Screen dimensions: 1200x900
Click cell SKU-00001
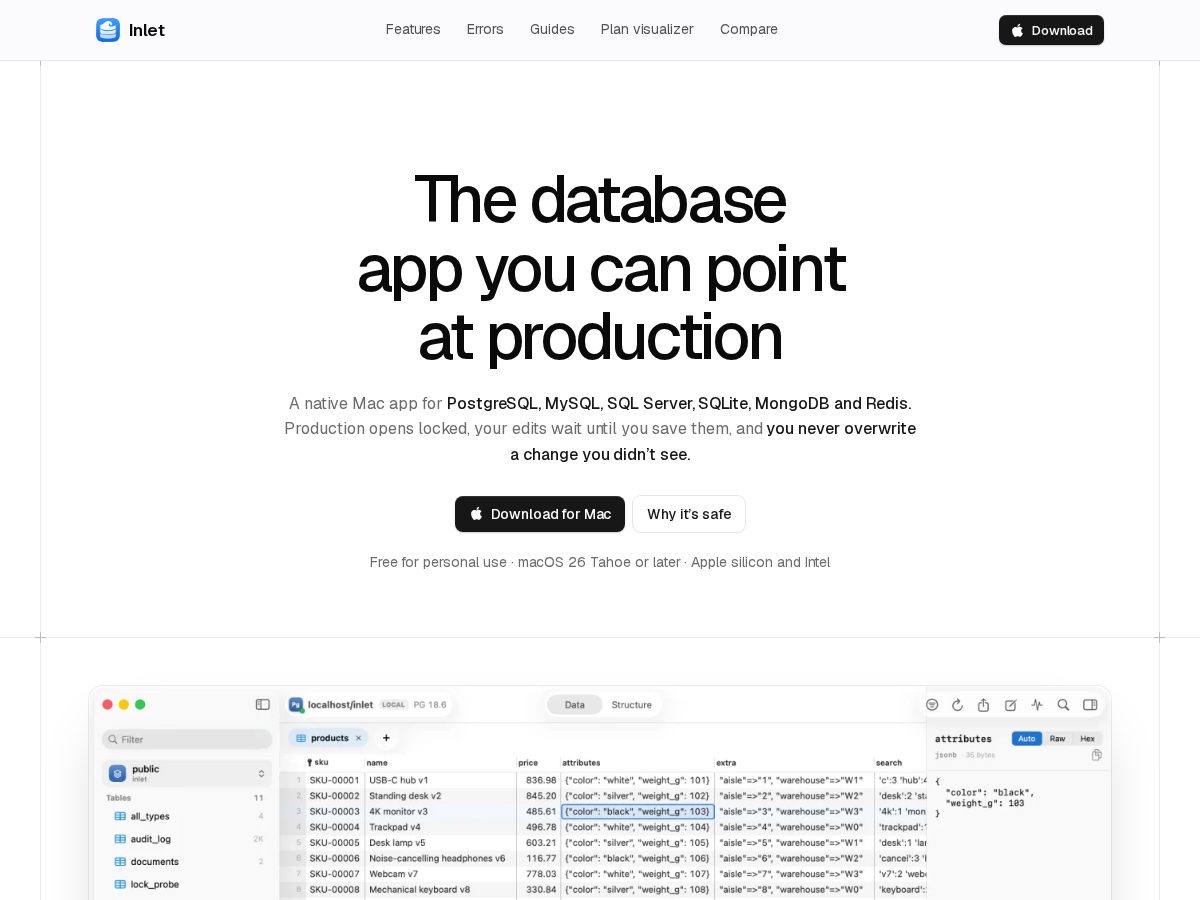point(334,780)
